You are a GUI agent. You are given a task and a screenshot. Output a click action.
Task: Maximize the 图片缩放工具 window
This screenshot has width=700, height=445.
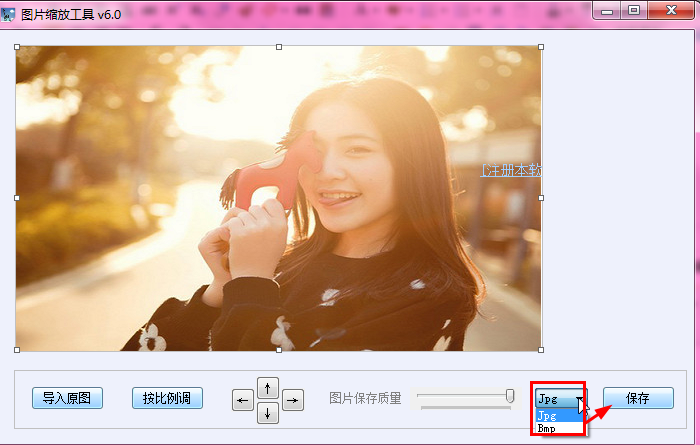[633, 11]
